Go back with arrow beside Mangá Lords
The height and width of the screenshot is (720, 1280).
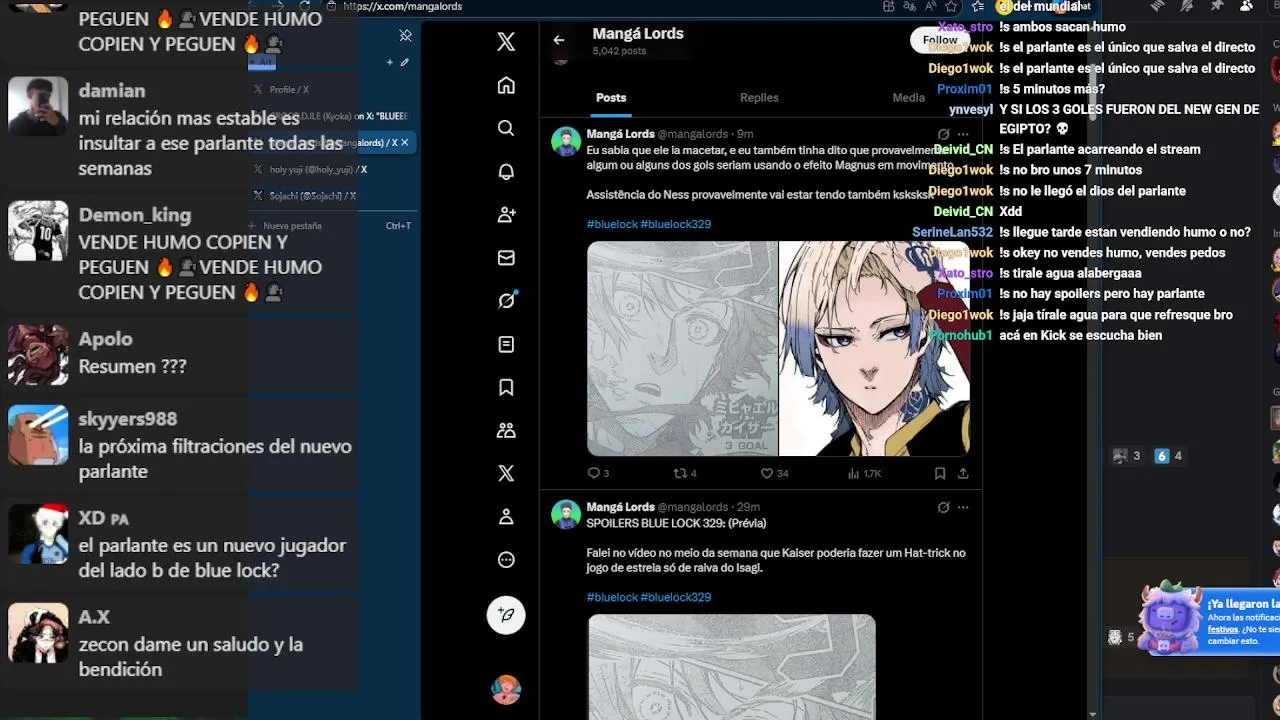point(559,40)
